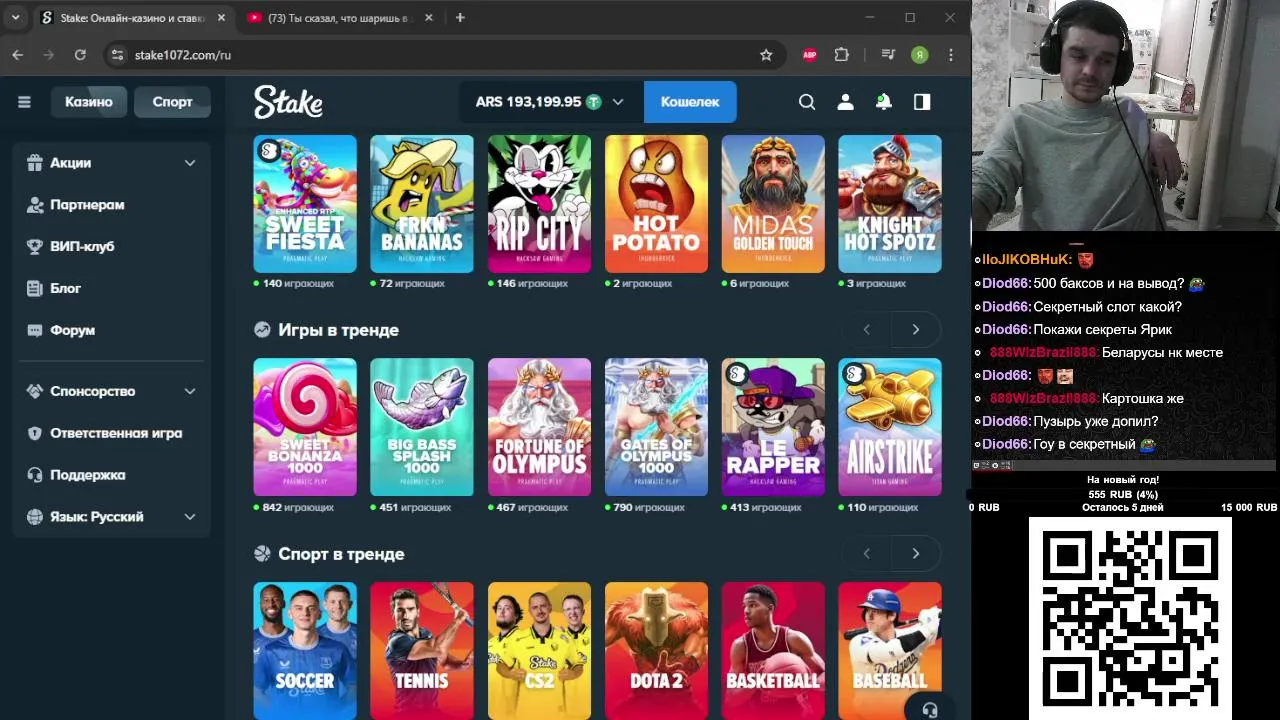Open the hamburger menu in Stake sidebar
This screenshot has height=720, width=1280.
click(24, 102)
